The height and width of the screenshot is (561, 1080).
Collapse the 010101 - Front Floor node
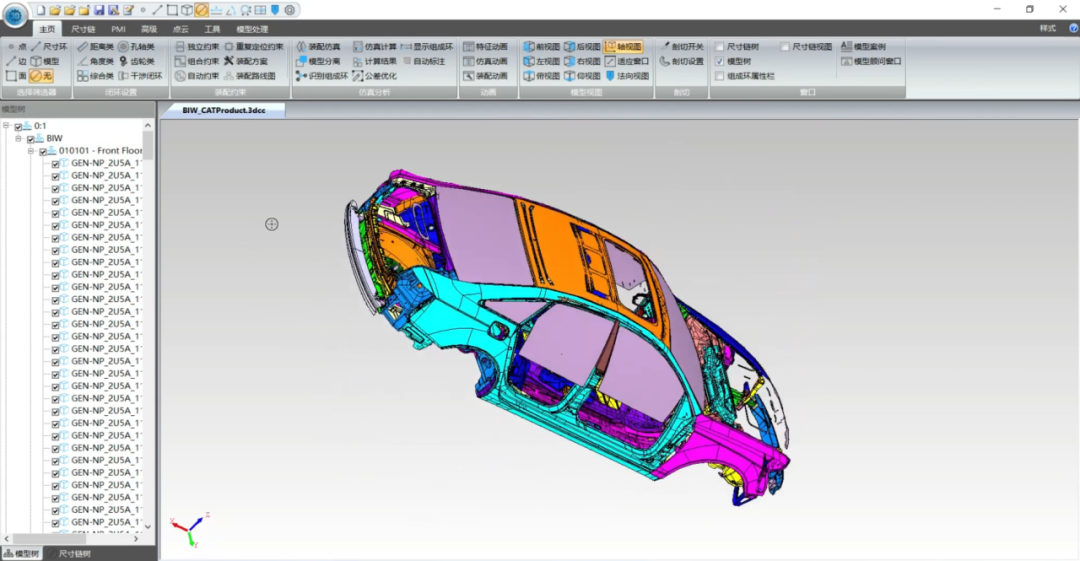pyautogui.click(x=31, y=151)
